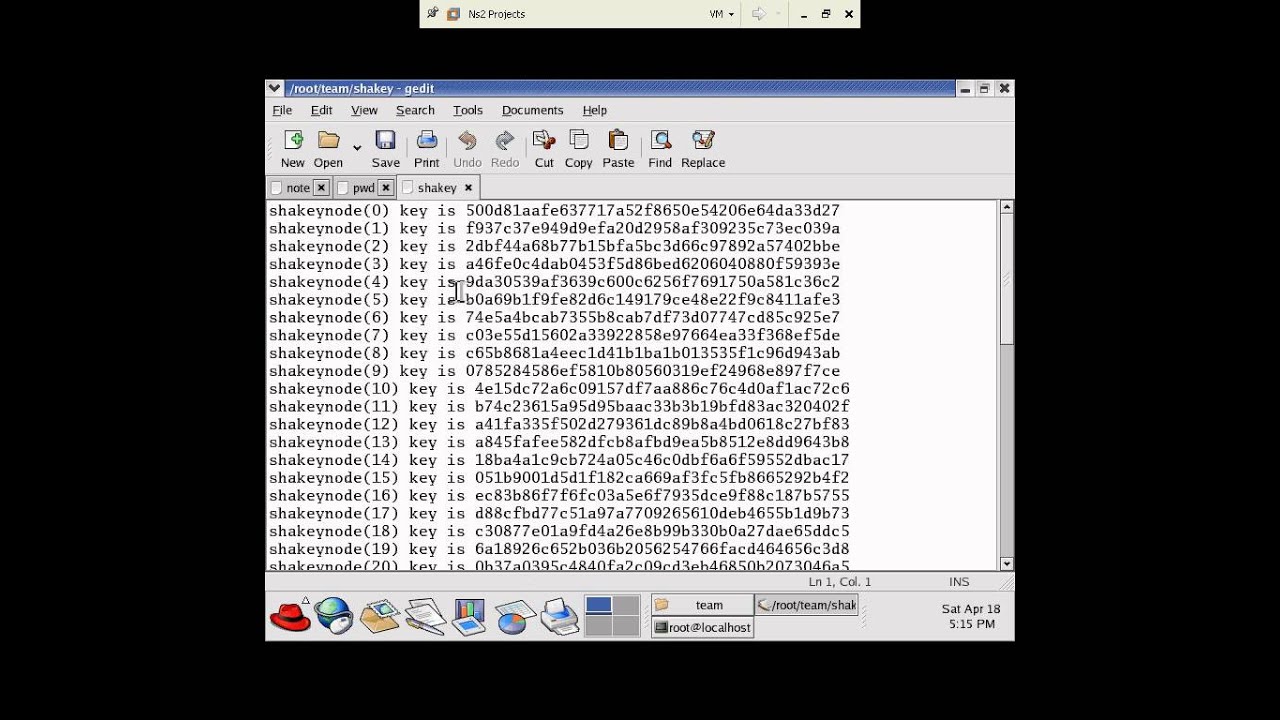Click the shakeynode(7) key line
The width and height of the screenshot is (1280, 720).
click(x=554, y=336)
